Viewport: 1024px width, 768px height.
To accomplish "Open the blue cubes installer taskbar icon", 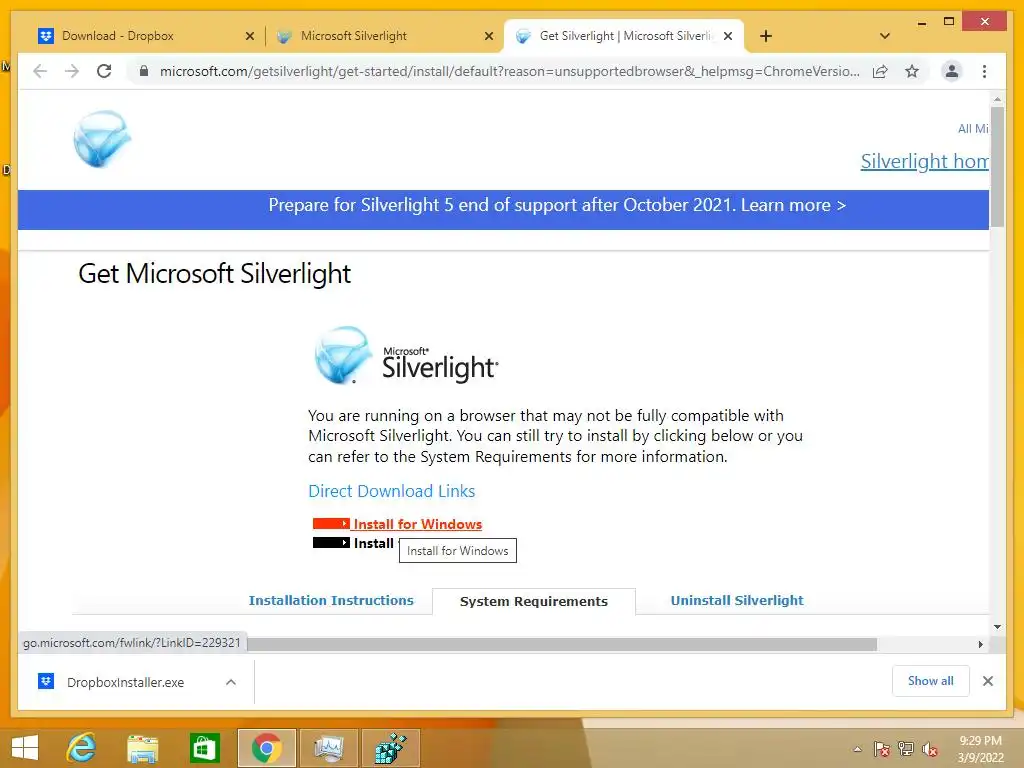I will 391,748.
